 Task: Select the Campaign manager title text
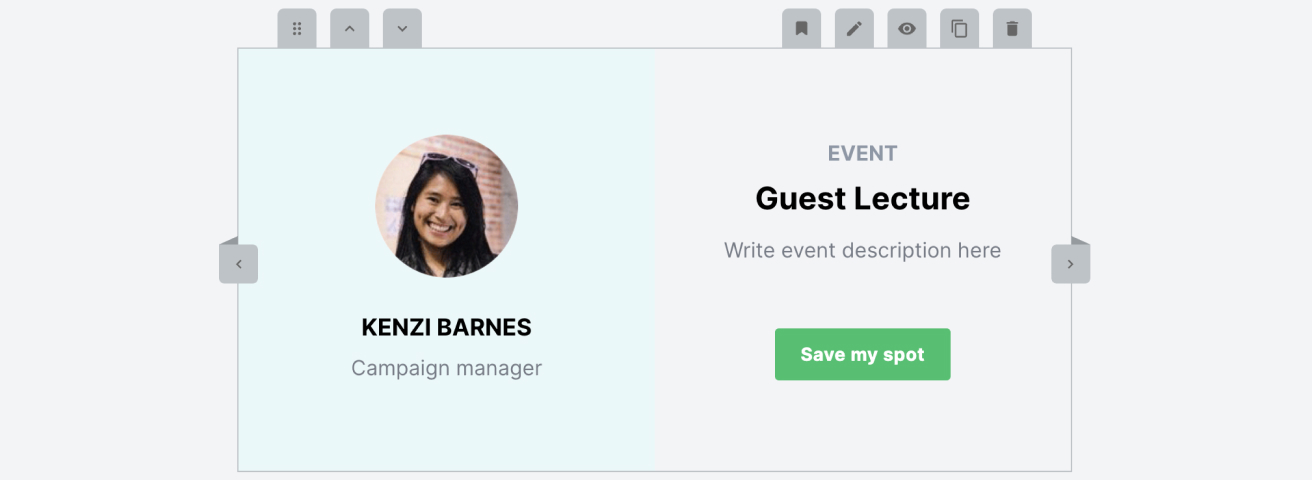[x=446, y=368]
